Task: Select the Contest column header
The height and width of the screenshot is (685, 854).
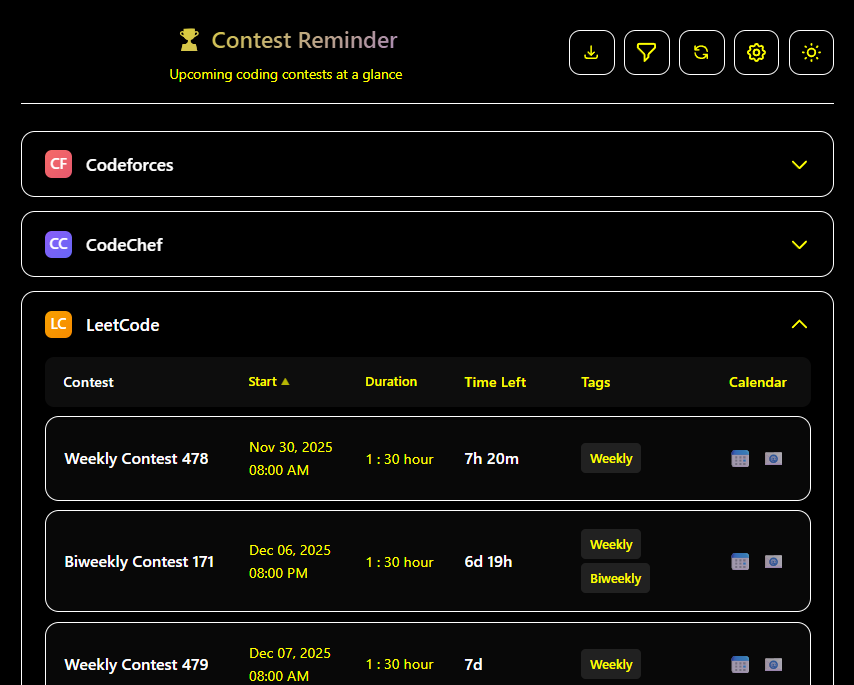Action: 88,382
